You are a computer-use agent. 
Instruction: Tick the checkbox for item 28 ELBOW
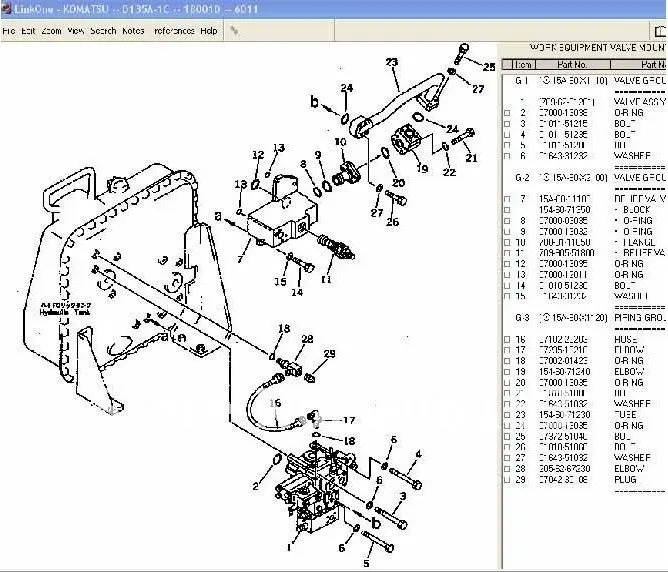(507, 469)
